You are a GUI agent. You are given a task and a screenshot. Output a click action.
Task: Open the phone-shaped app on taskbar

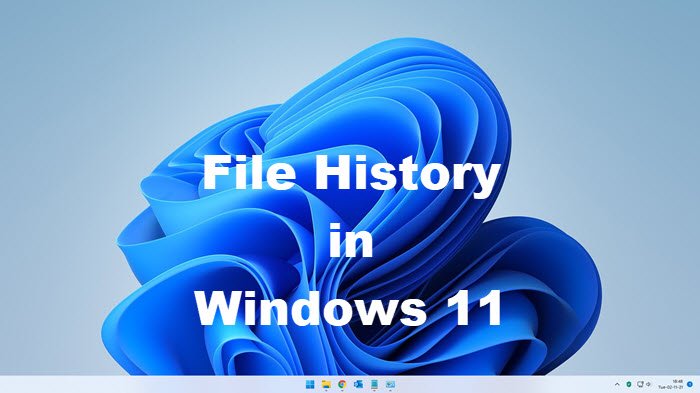click(x=374, y=384)
